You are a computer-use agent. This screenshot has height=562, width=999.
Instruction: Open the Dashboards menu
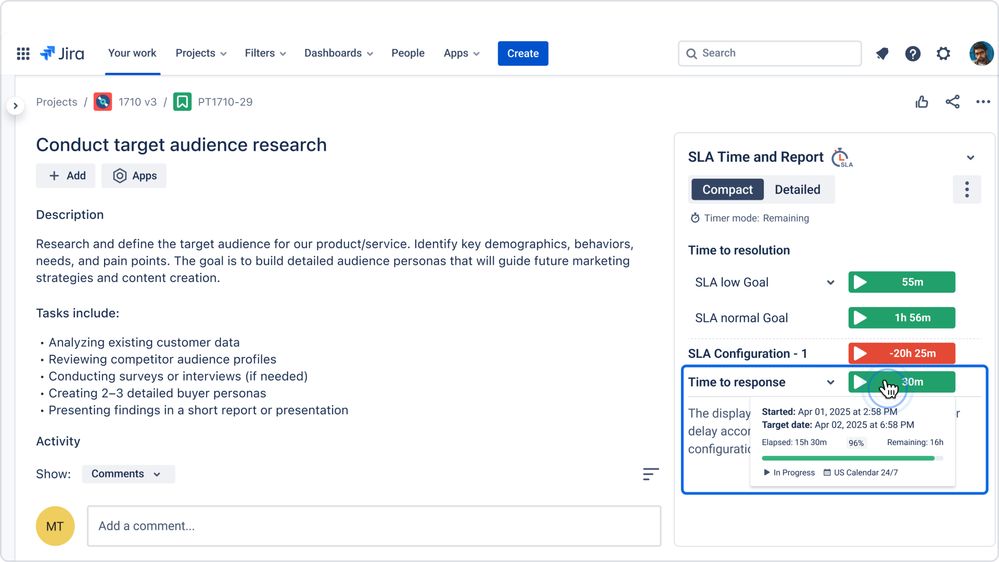(x=338, y=54)
